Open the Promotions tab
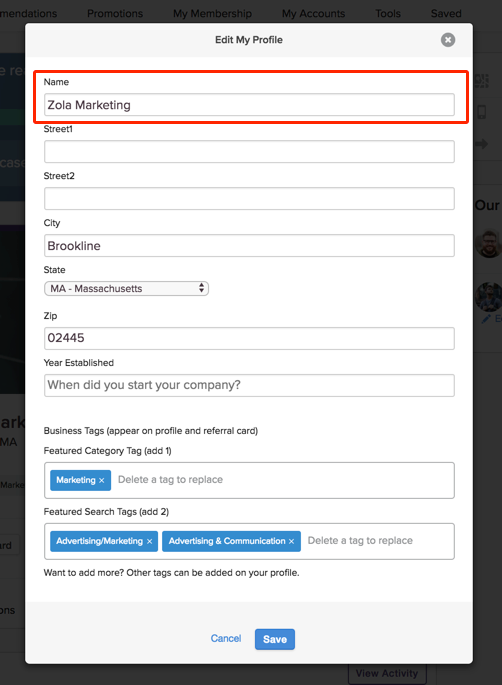Viewport: 502px width, 685px height. click(115, 14)
